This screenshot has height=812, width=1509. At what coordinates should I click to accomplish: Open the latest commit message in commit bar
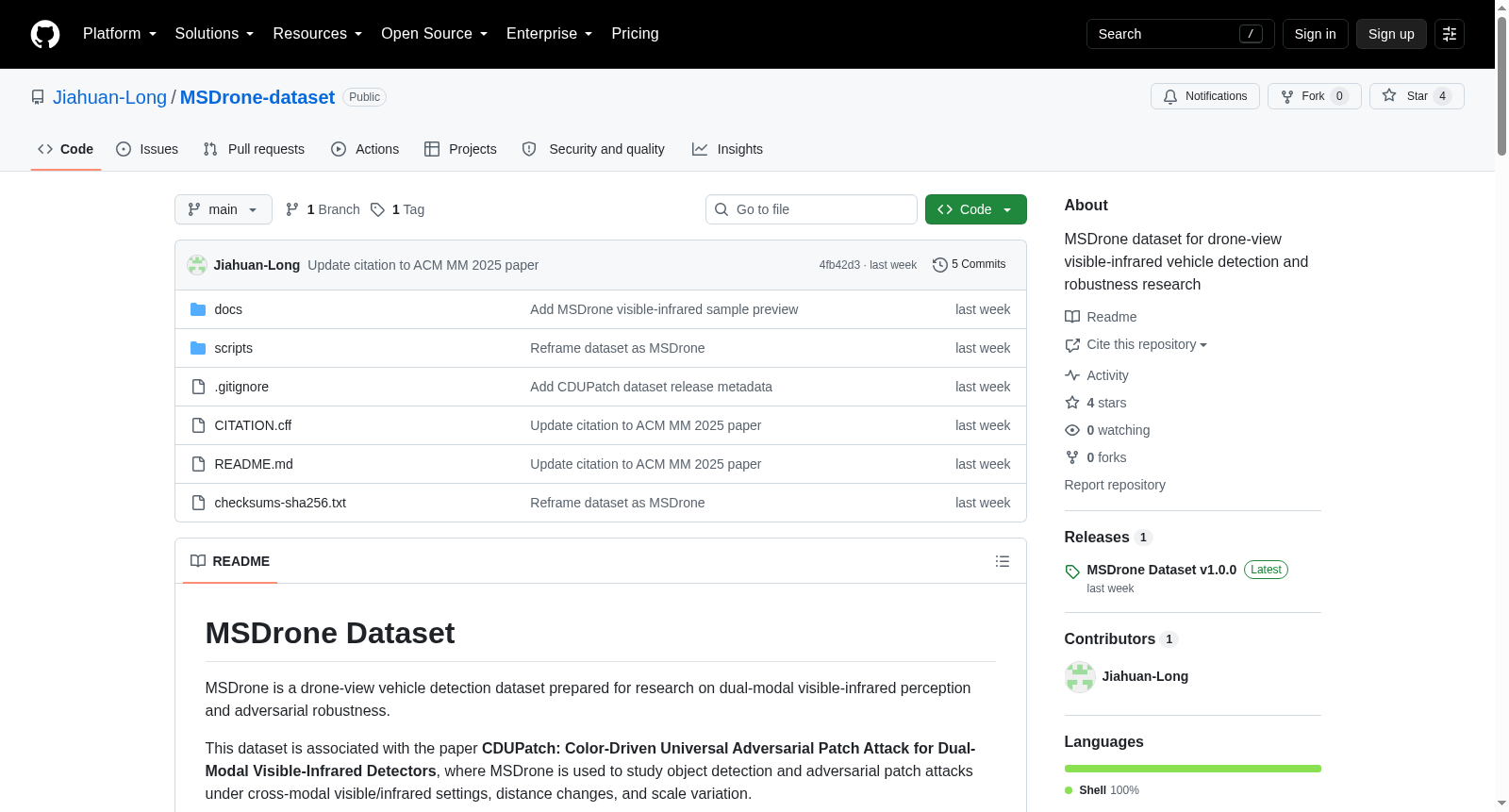423,265
